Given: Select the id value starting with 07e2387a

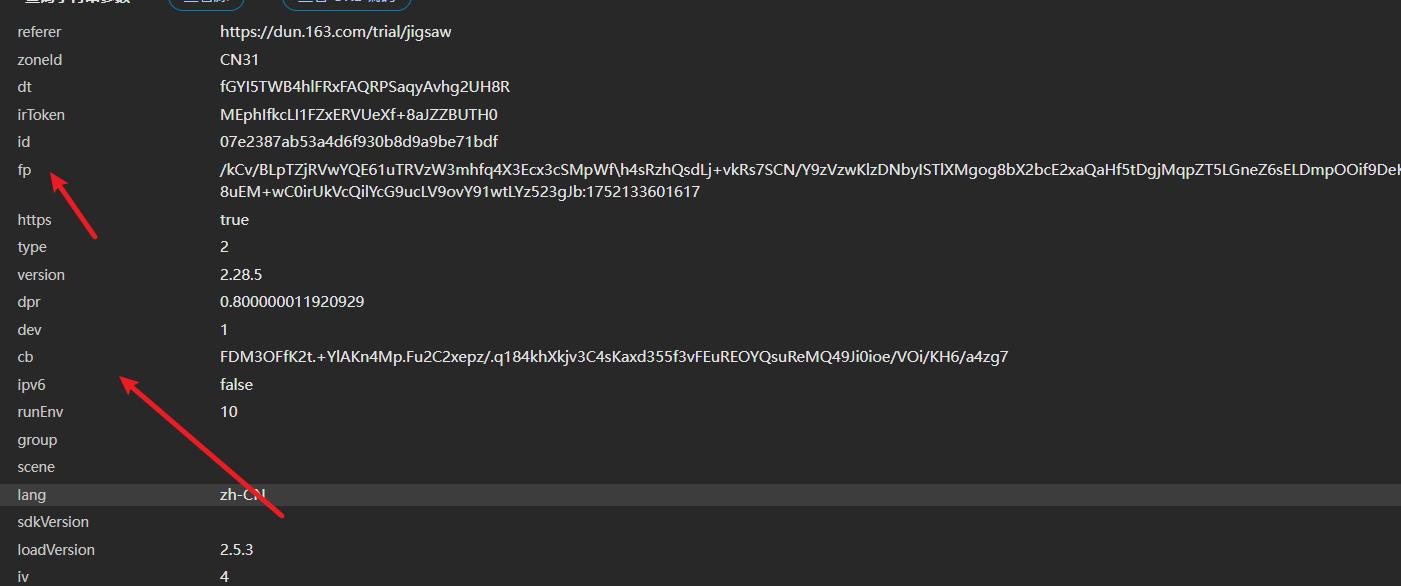Looking at the screenshot, I should click(x=359, y=142).
